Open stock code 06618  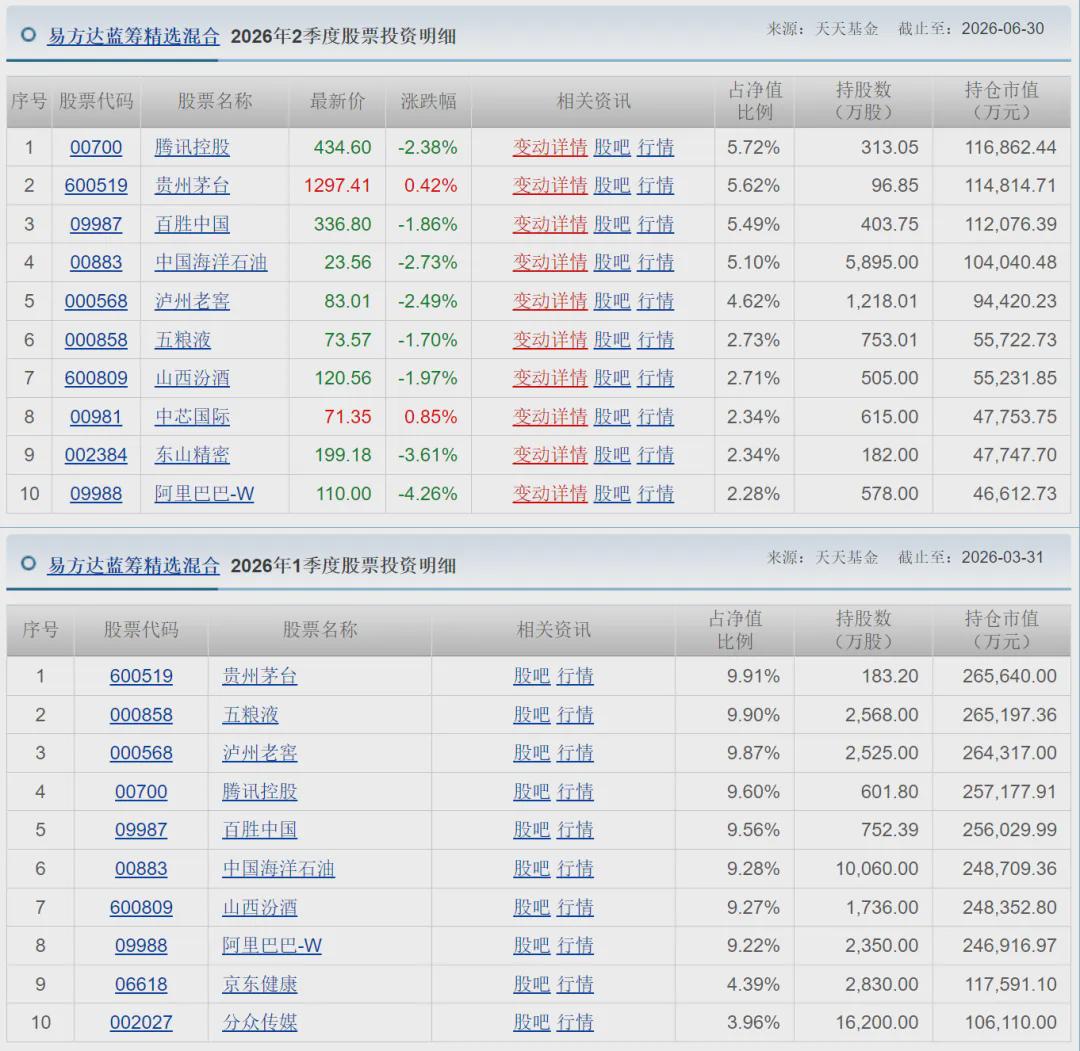(x=141, y=985)
